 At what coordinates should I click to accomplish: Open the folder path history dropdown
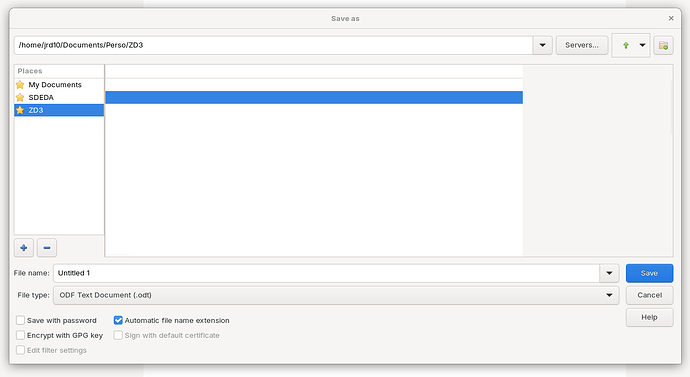tap(542, 45)
